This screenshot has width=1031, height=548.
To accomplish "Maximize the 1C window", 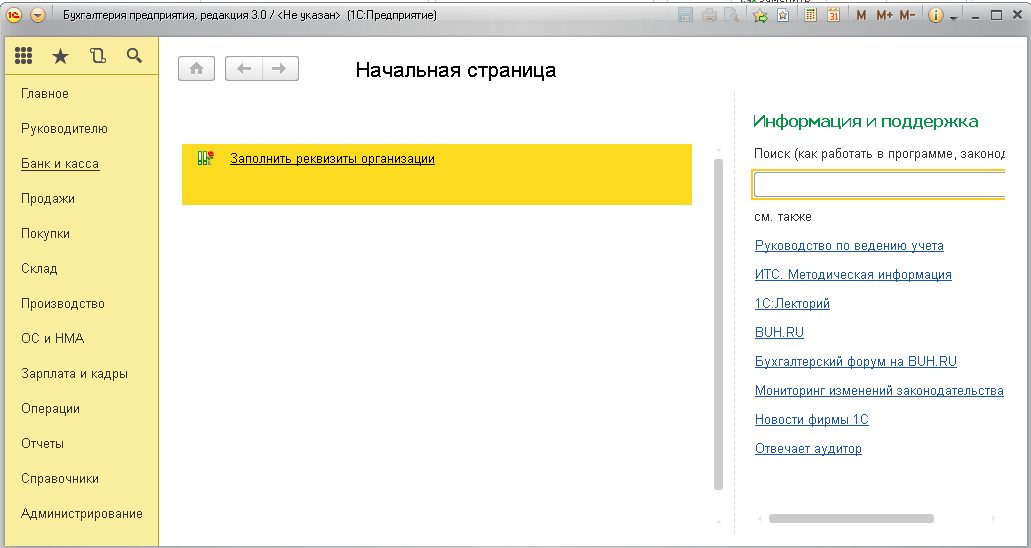I will (997, 15).
